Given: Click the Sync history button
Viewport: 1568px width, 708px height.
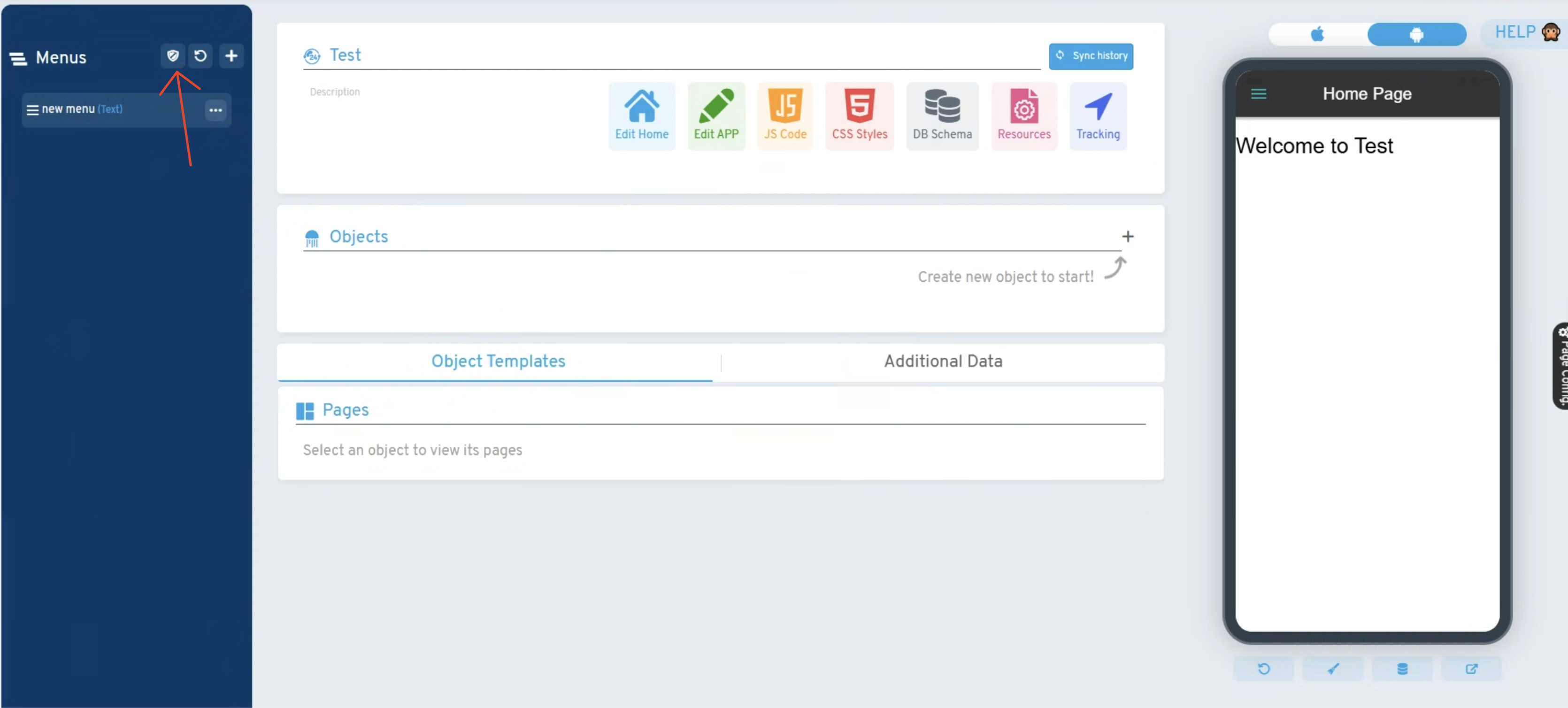Looking at the screenshot, I should pyautogui.click(x=1091, y=56).
